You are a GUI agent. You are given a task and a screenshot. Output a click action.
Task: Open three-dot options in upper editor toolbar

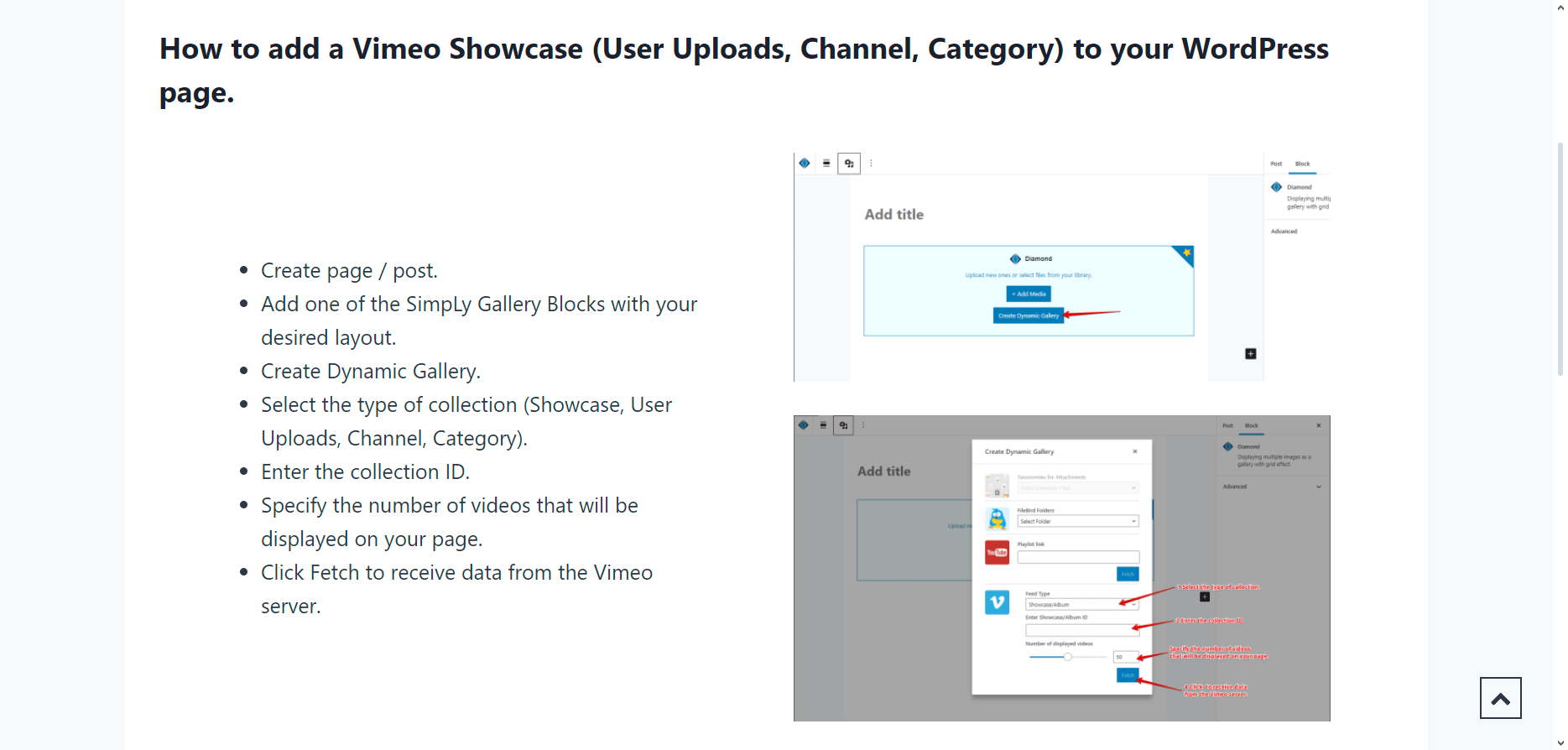871,163
